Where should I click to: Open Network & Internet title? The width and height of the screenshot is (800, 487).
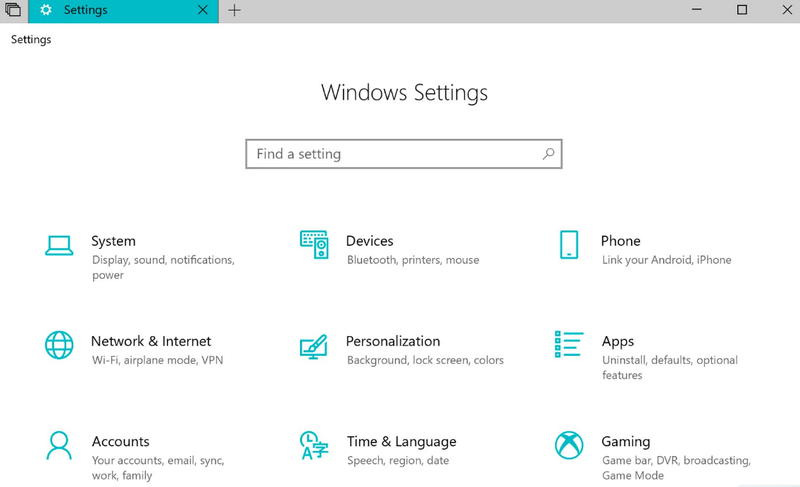(151, 341)
